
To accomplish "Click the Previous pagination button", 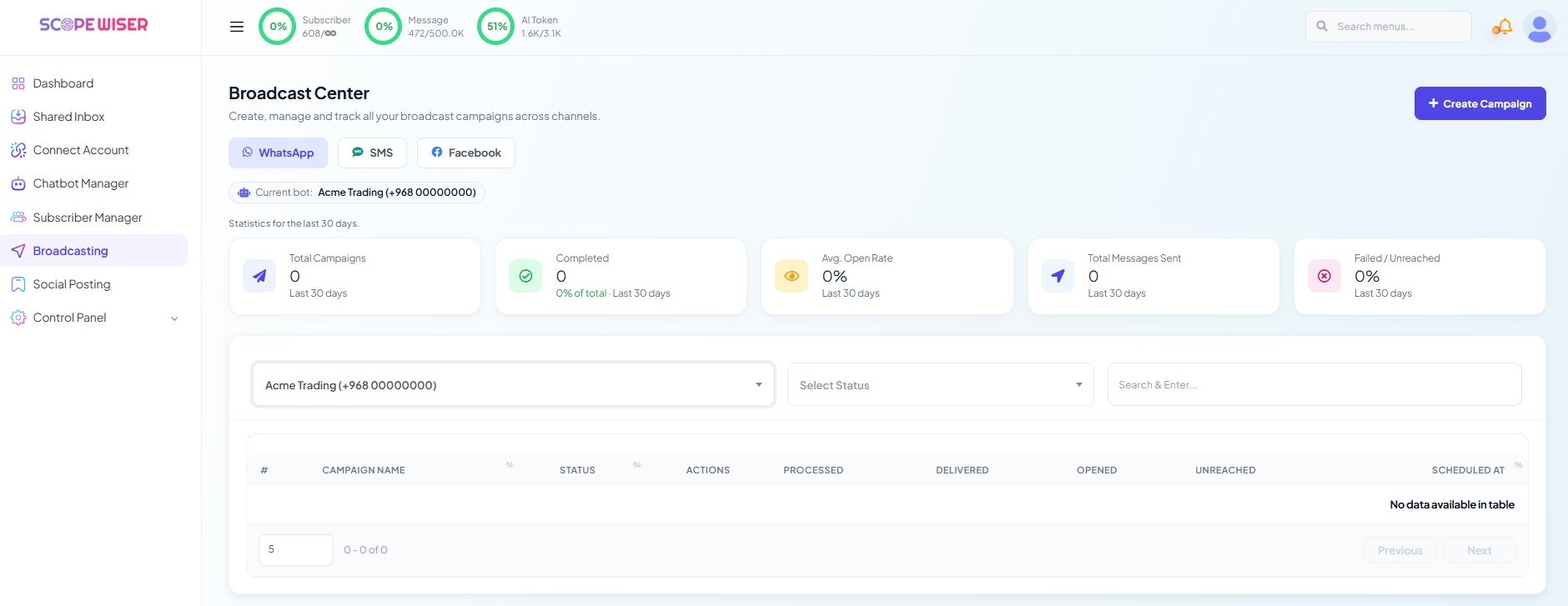I will coord(1400,550).
